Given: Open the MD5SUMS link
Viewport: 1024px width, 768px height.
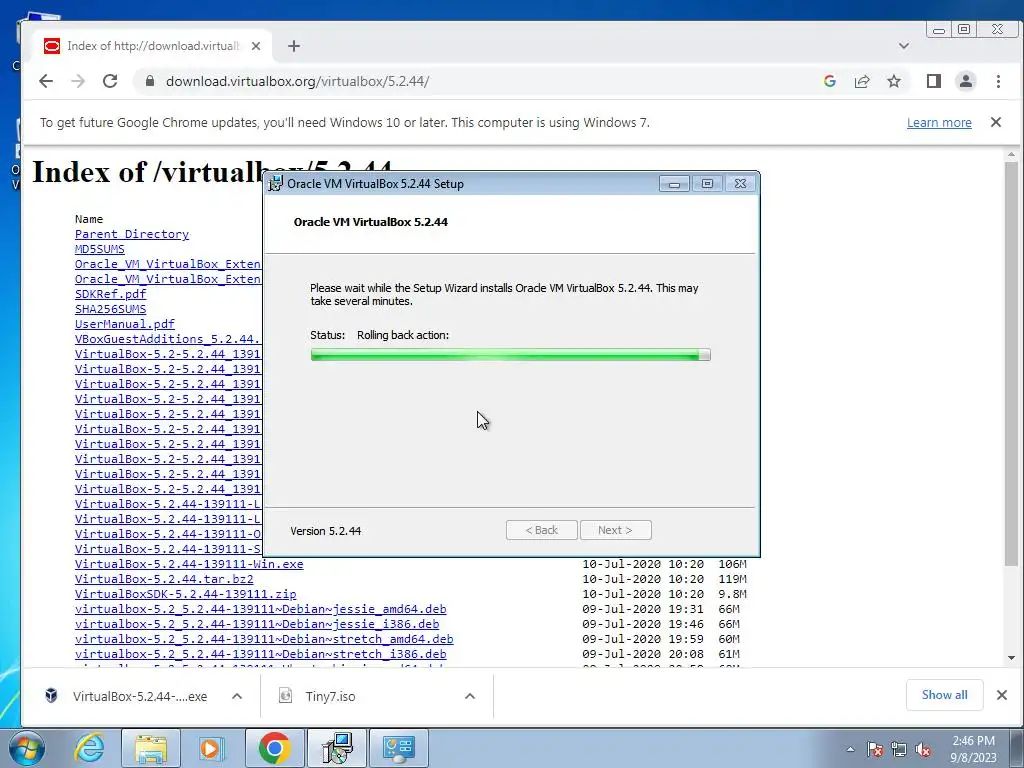Looking at the screenshot, I should pyautogui.click(x=99, y=249).
